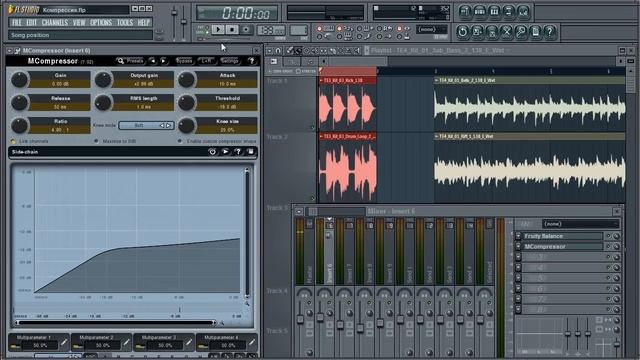
Task: Click the MCompressor presets magnifier button
Action: click(x=130, y=61)
